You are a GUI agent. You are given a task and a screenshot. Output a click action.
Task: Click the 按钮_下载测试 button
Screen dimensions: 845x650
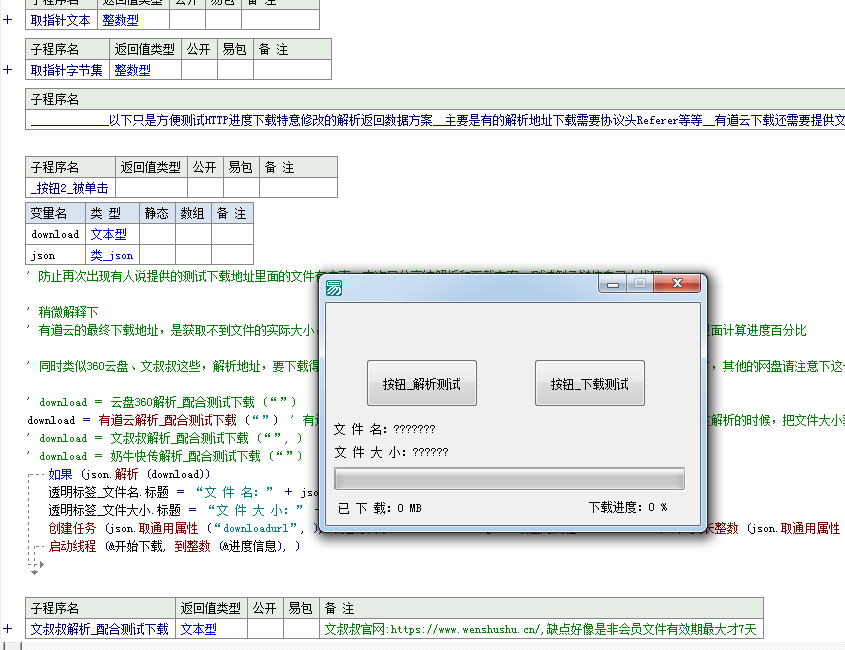tap(589, 384)
